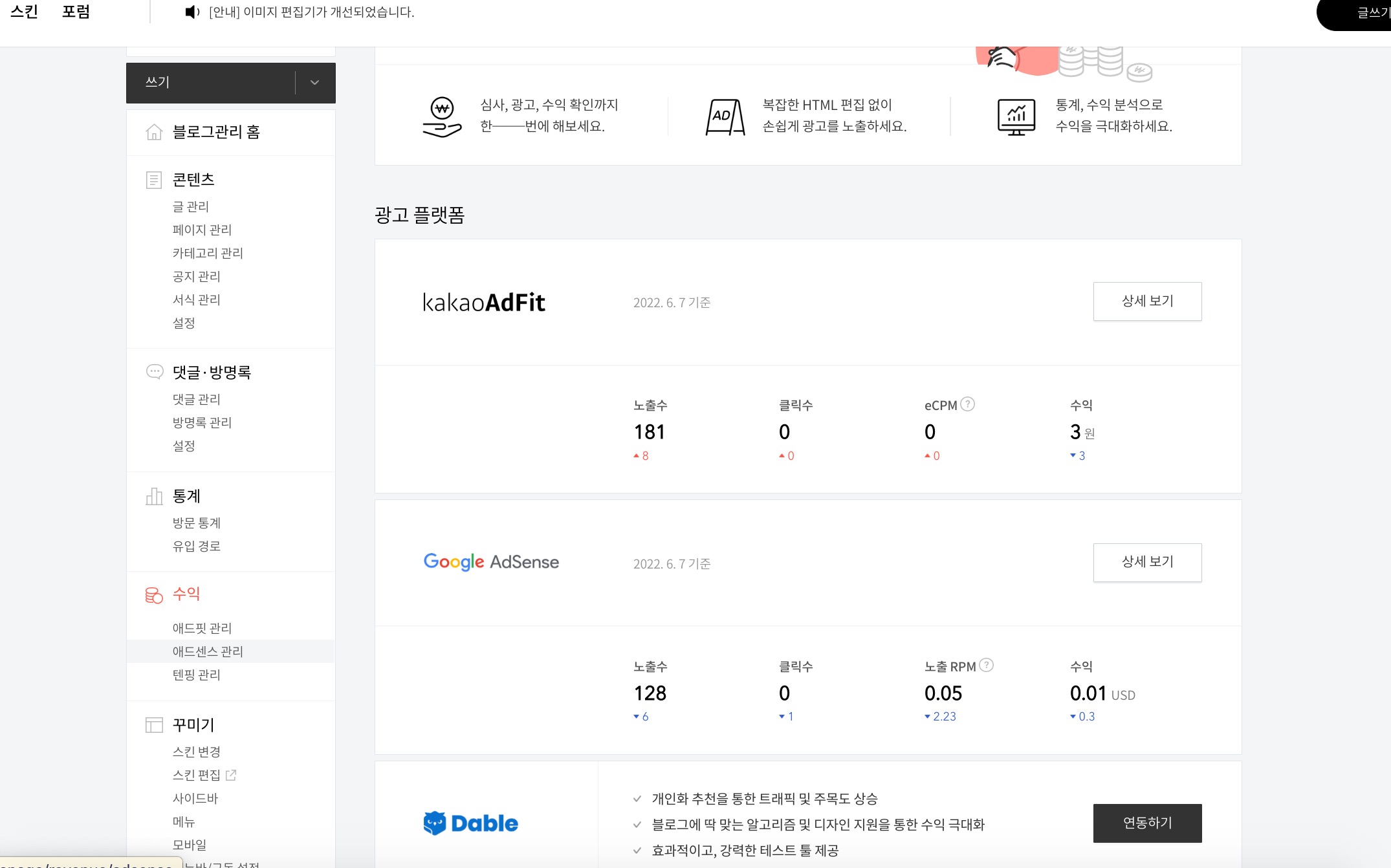This screenshot has width=1391, height=868.
Task: Click AdSense 수익 value 0.01 USD
Action: click(1102, 693)
